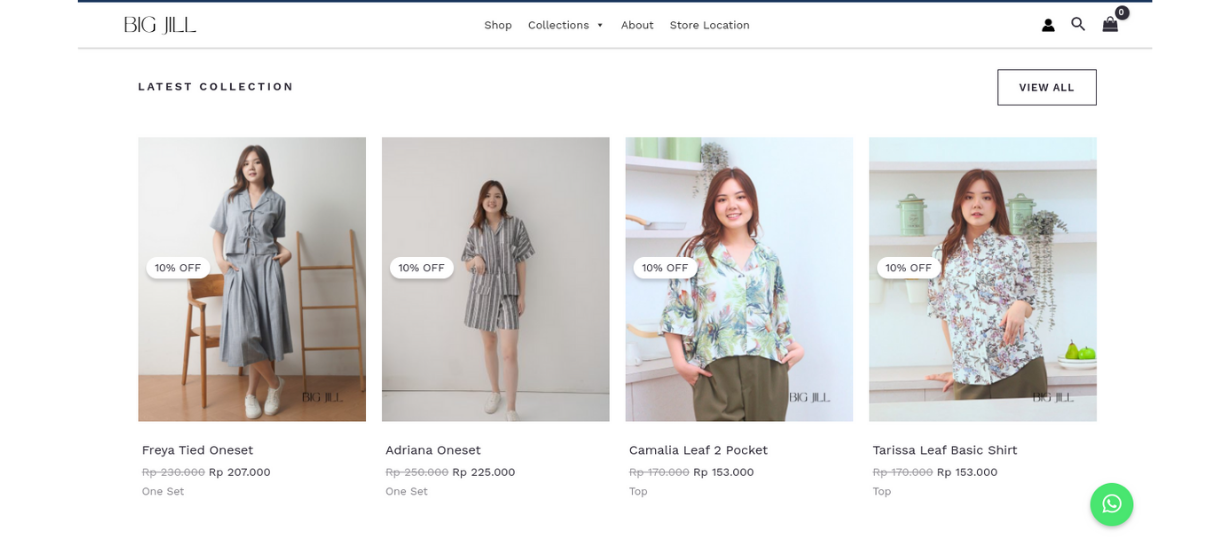The image size is (1230, 552).
Task: Go to the Shop menu item
Action: click(x=498, y=25)
